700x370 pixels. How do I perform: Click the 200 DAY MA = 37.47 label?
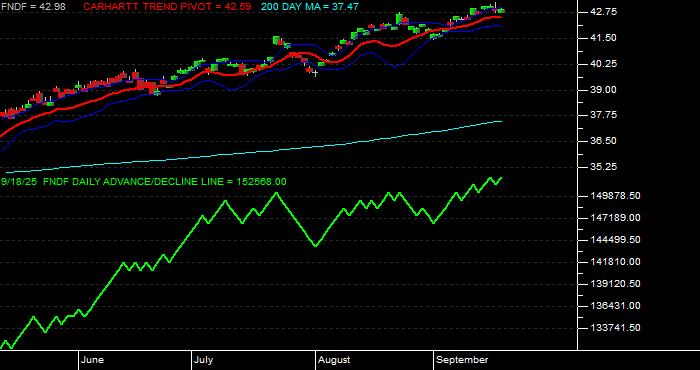[310, 7]
